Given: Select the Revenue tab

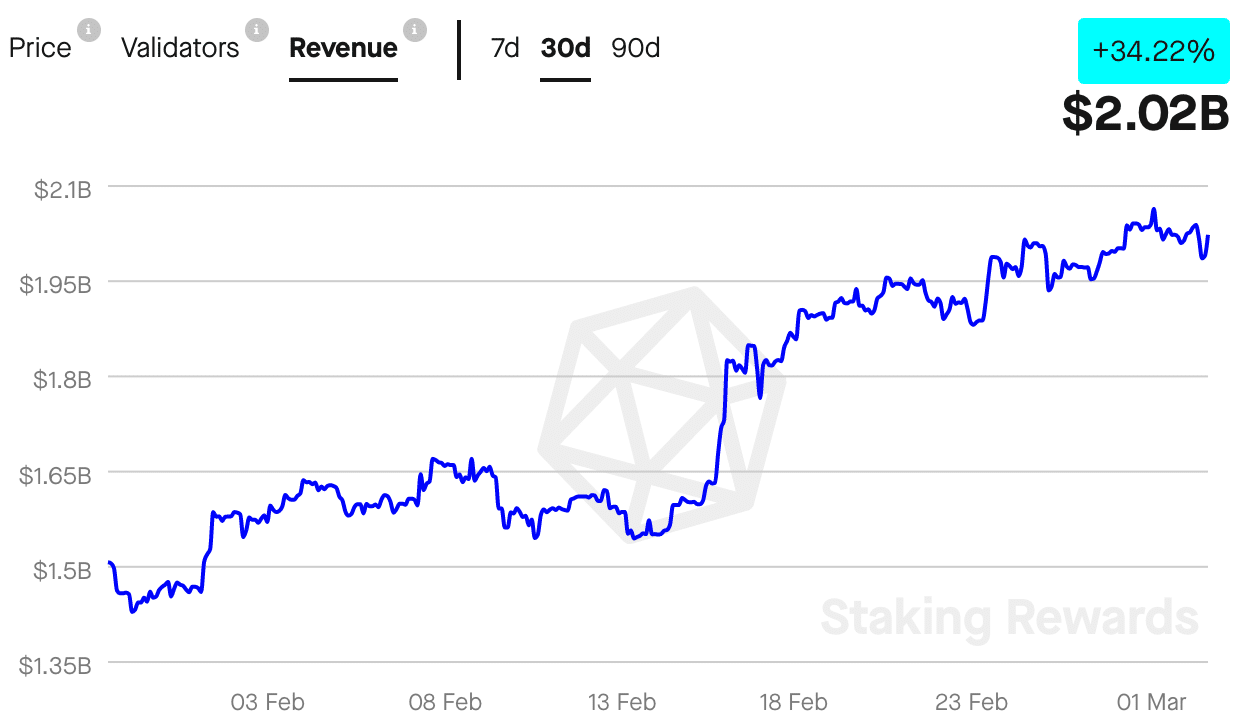Looking at the screenshot, I should click(x=343, y=48).
